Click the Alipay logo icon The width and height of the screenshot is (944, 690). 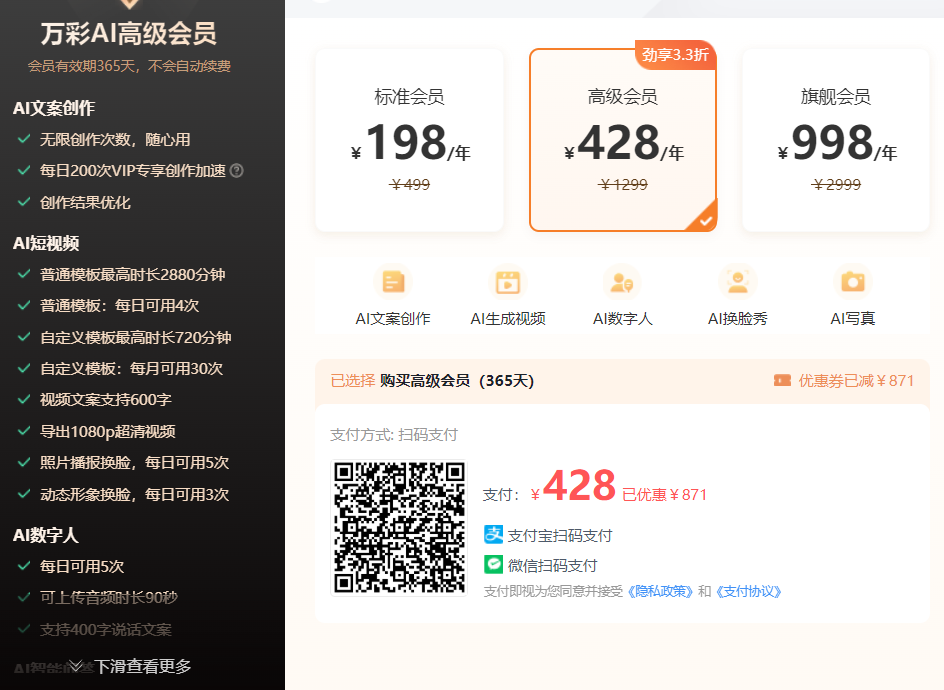[x=494, y=535]
